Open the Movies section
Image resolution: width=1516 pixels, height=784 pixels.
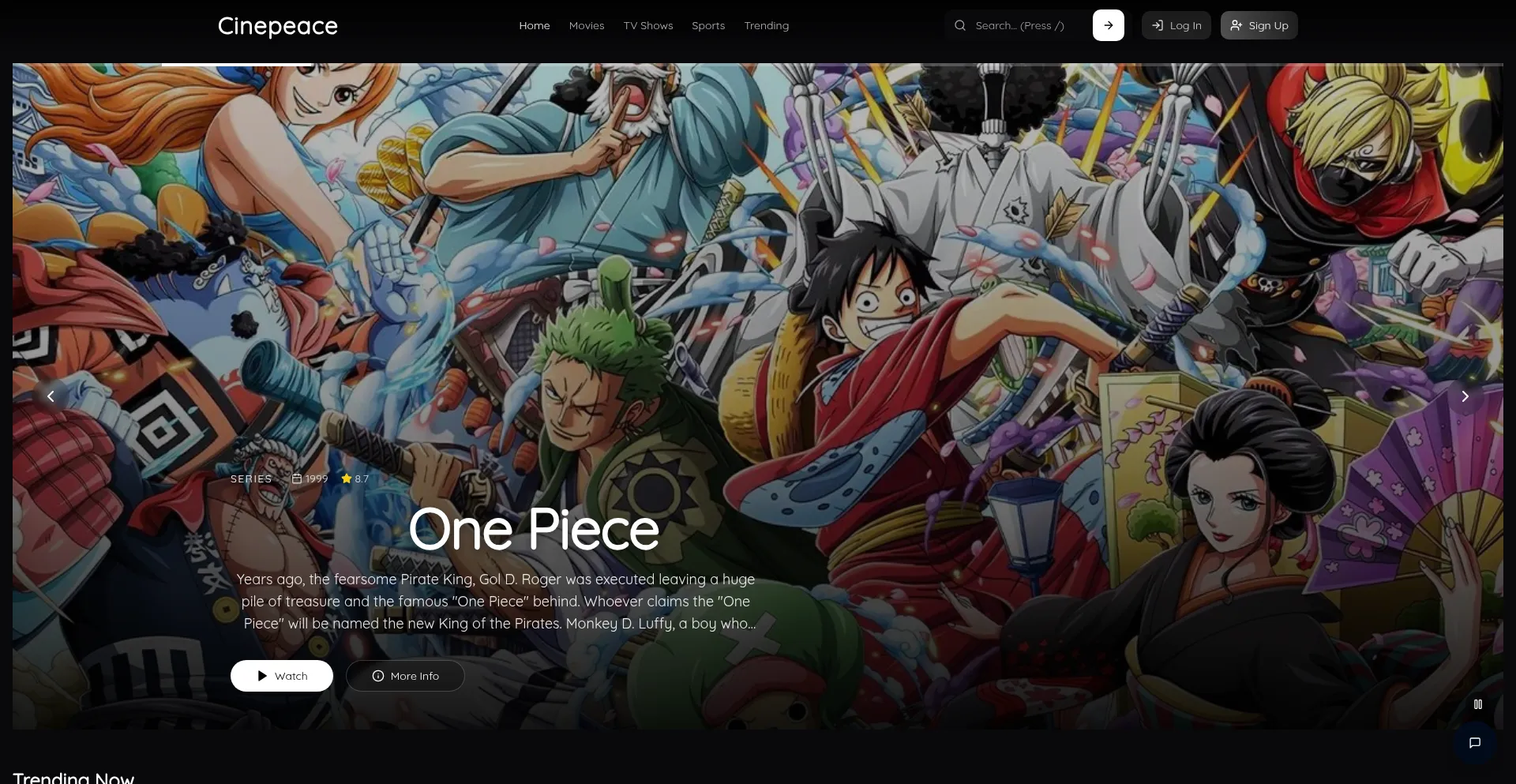(x=587, y=25)
